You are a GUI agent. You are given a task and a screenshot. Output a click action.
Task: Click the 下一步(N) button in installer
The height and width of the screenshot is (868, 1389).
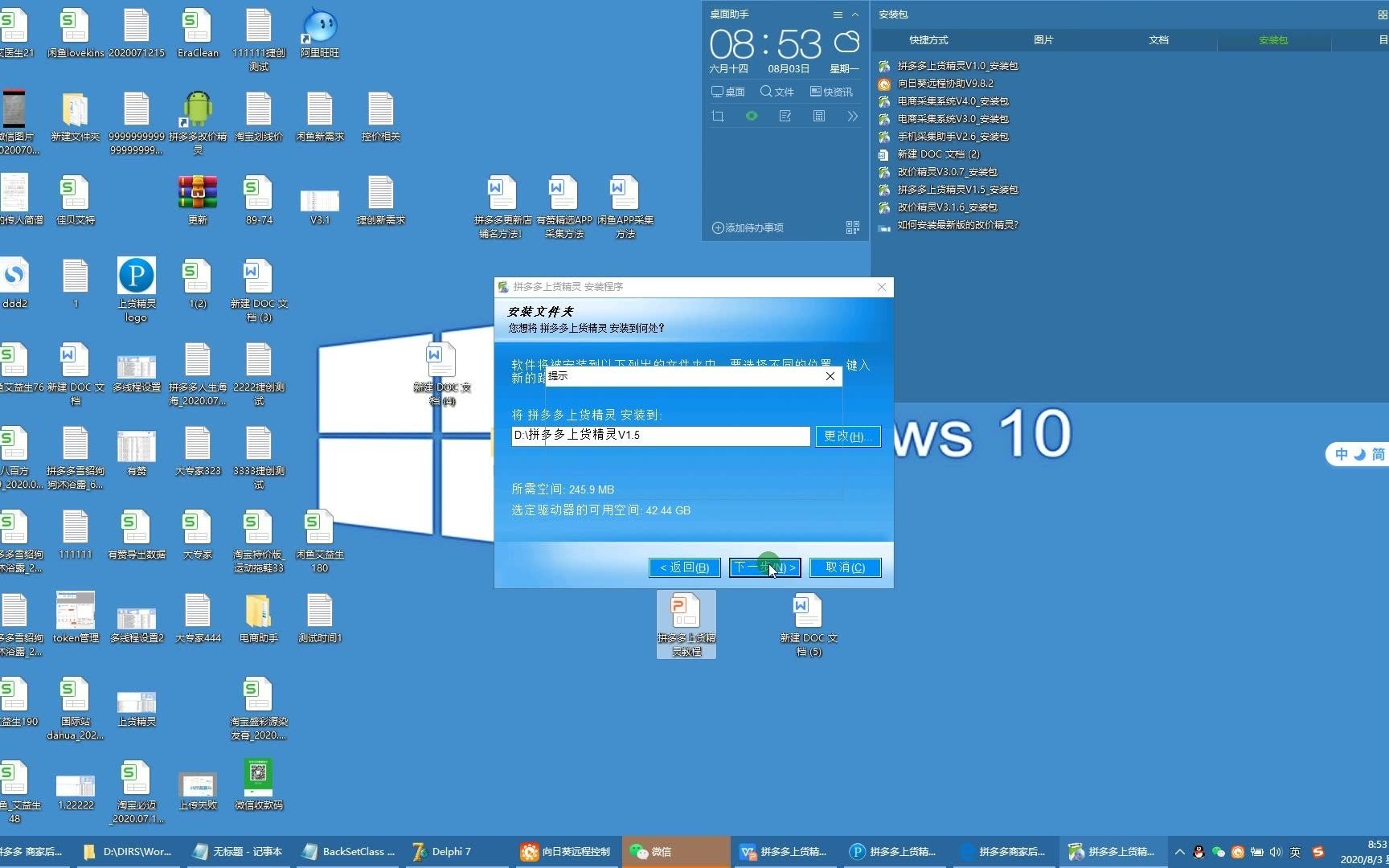764,567
